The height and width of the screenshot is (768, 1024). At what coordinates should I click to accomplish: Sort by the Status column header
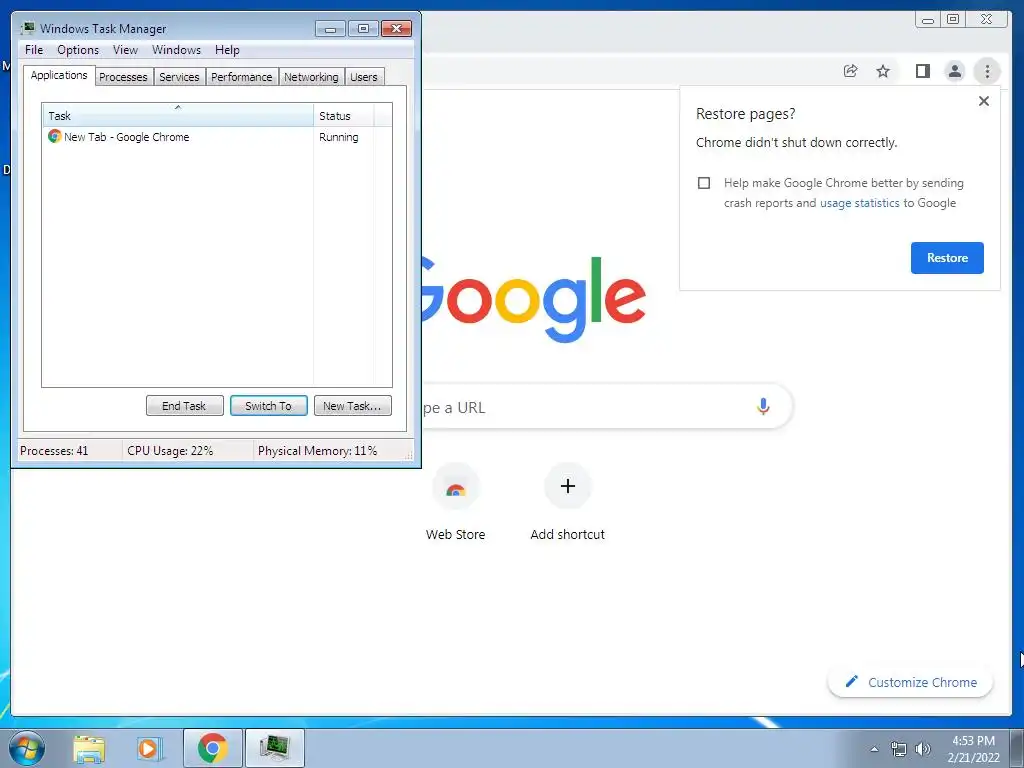tap(344, 116)
